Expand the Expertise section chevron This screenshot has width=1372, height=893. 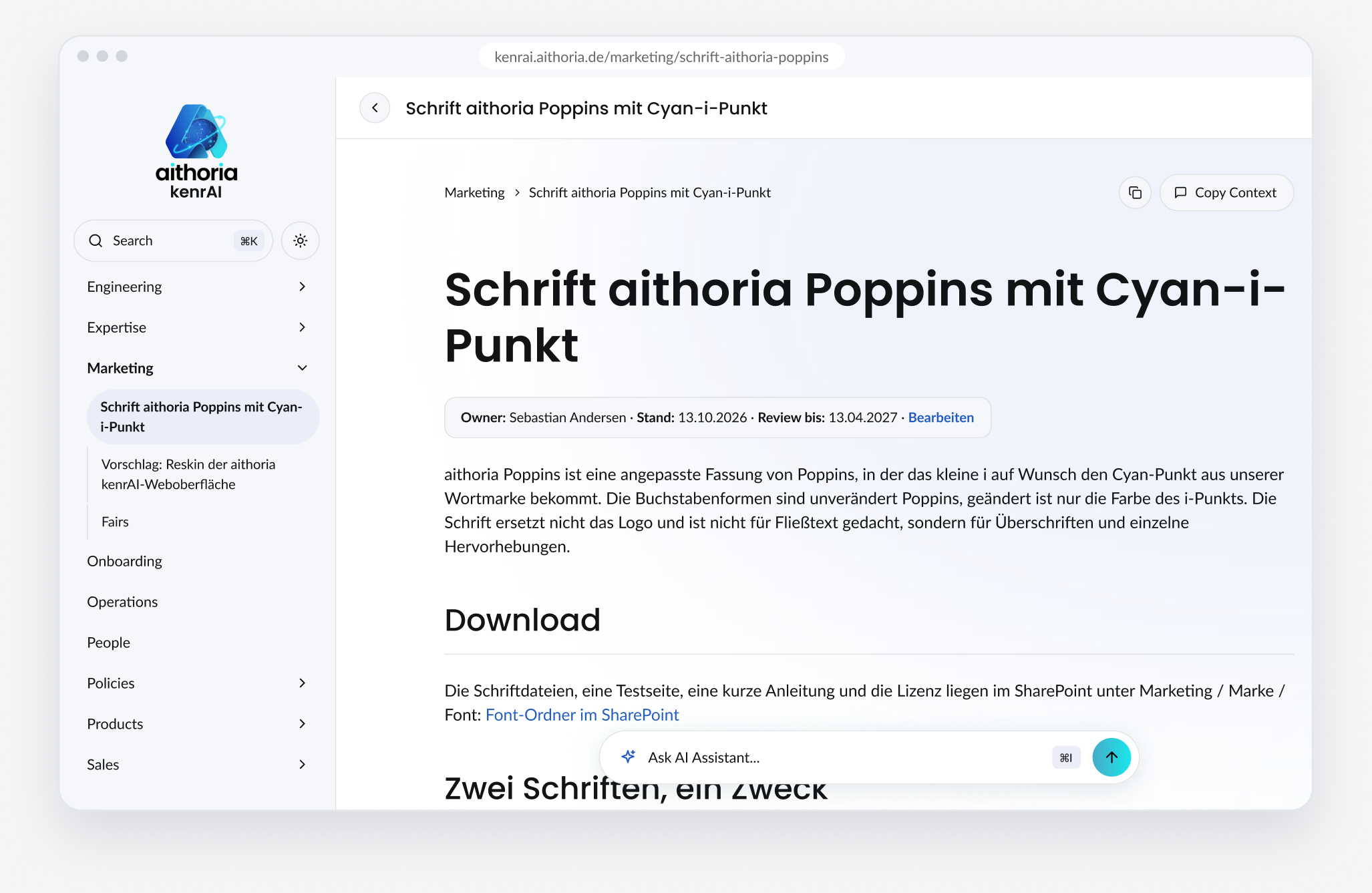[x=302, y=327]
